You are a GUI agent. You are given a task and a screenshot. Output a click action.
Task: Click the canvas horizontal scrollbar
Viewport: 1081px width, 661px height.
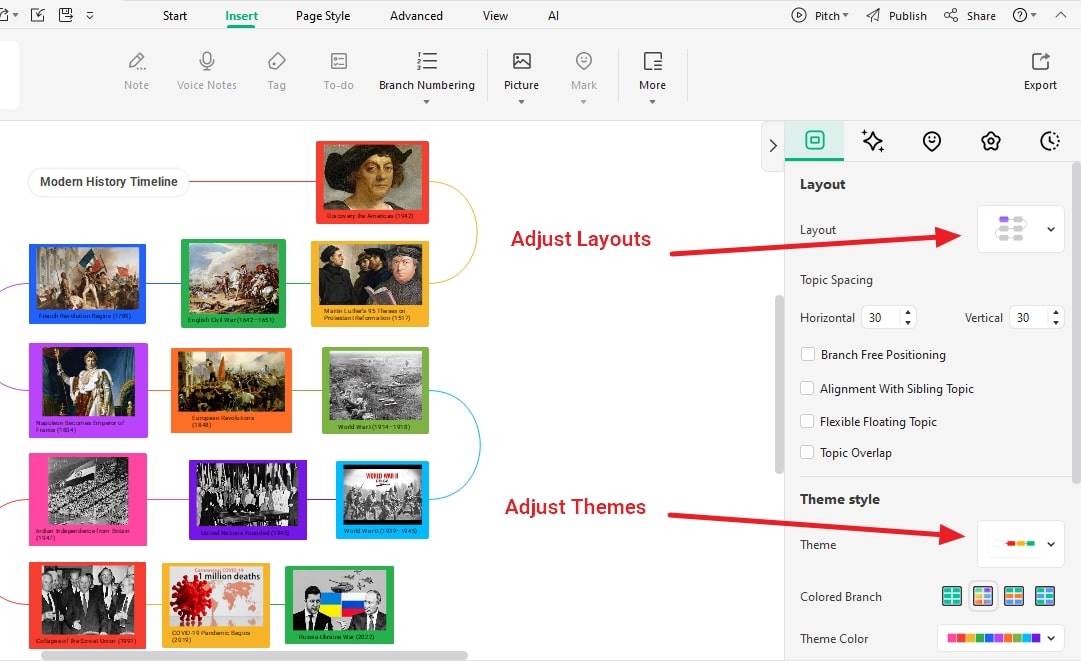pyautogui.click(x=254, y=655)
